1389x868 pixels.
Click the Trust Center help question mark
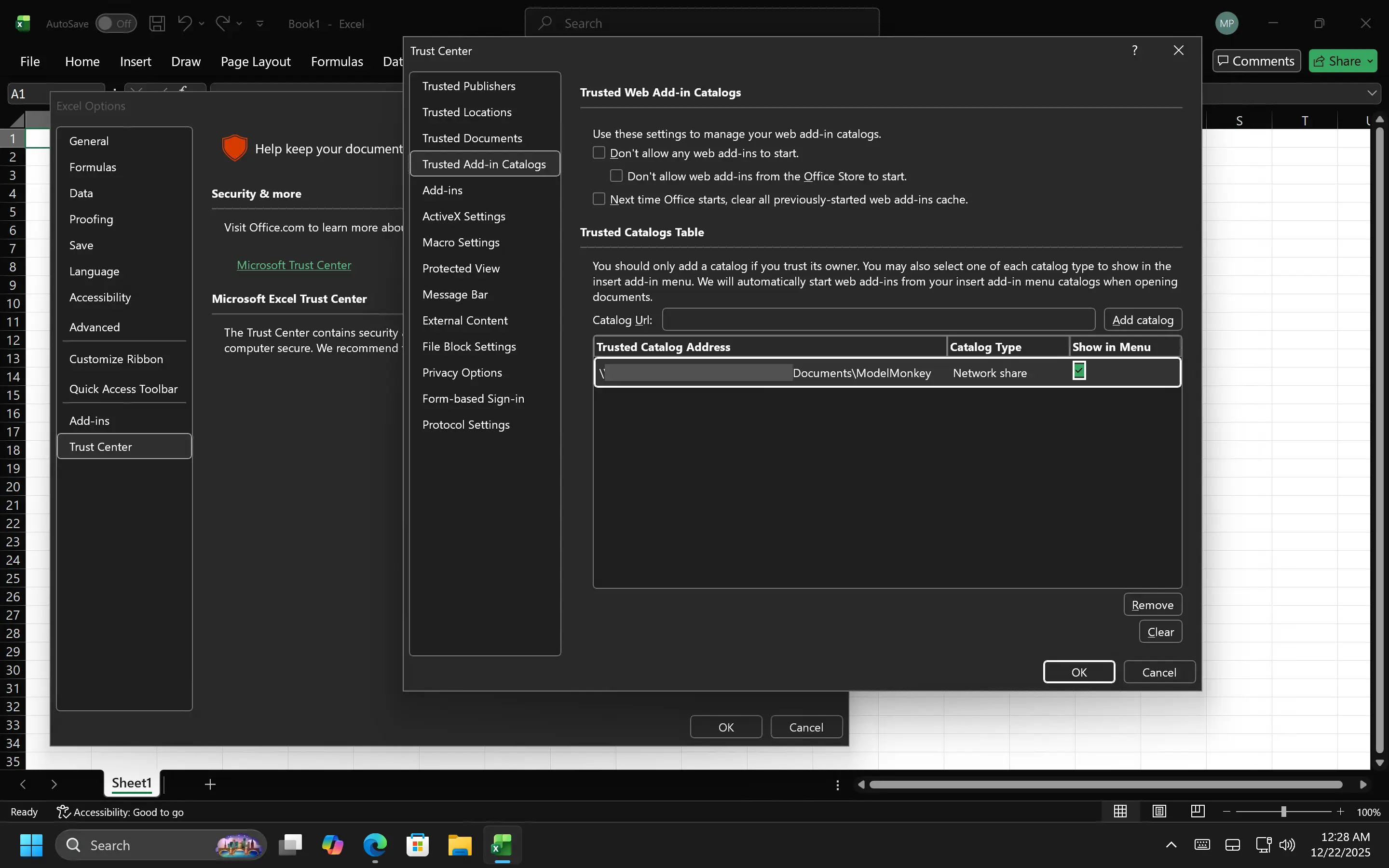pos(1134,51)
